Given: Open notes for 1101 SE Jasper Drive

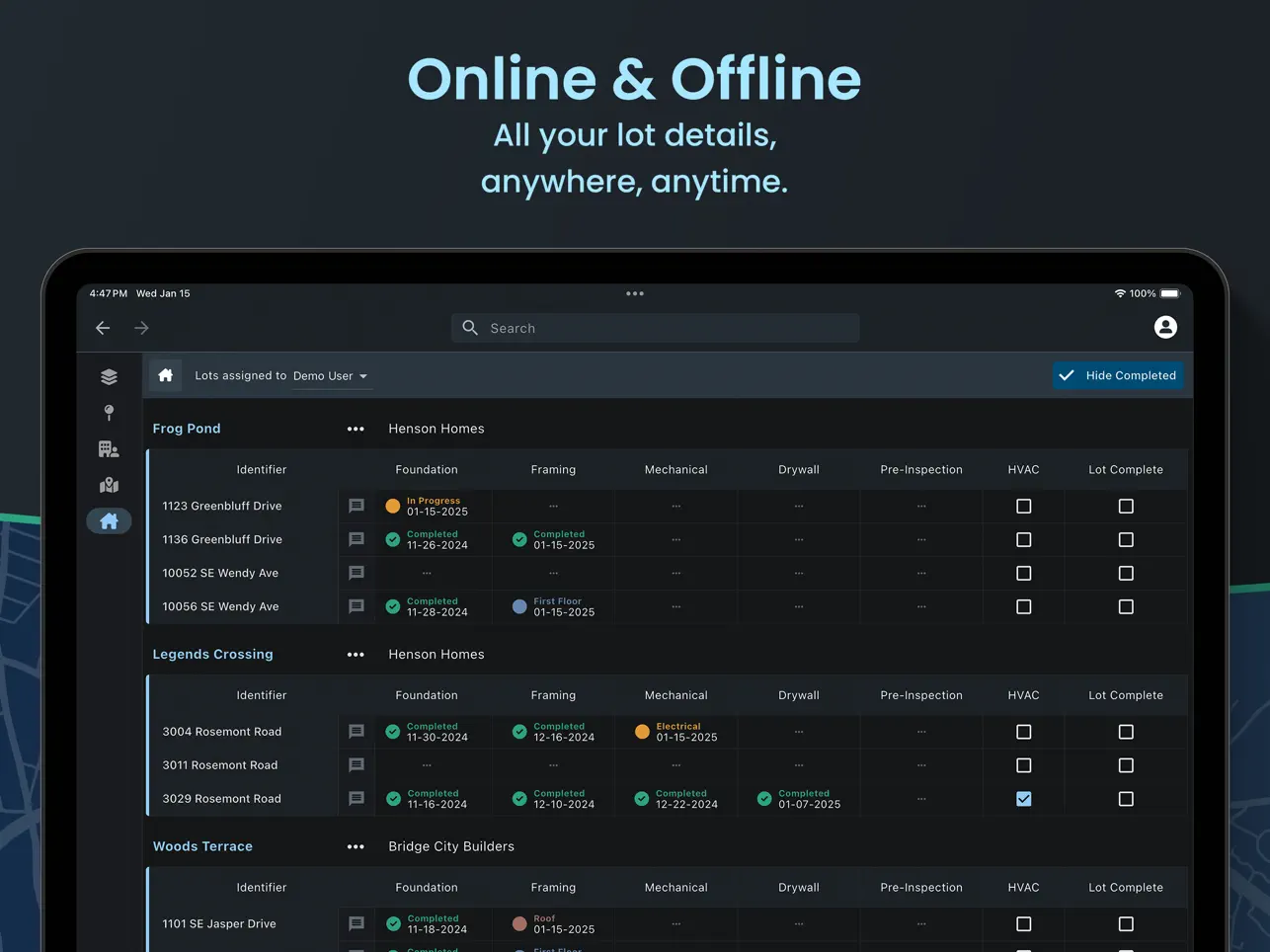Looking at the screenshot, I should point(357,924).
